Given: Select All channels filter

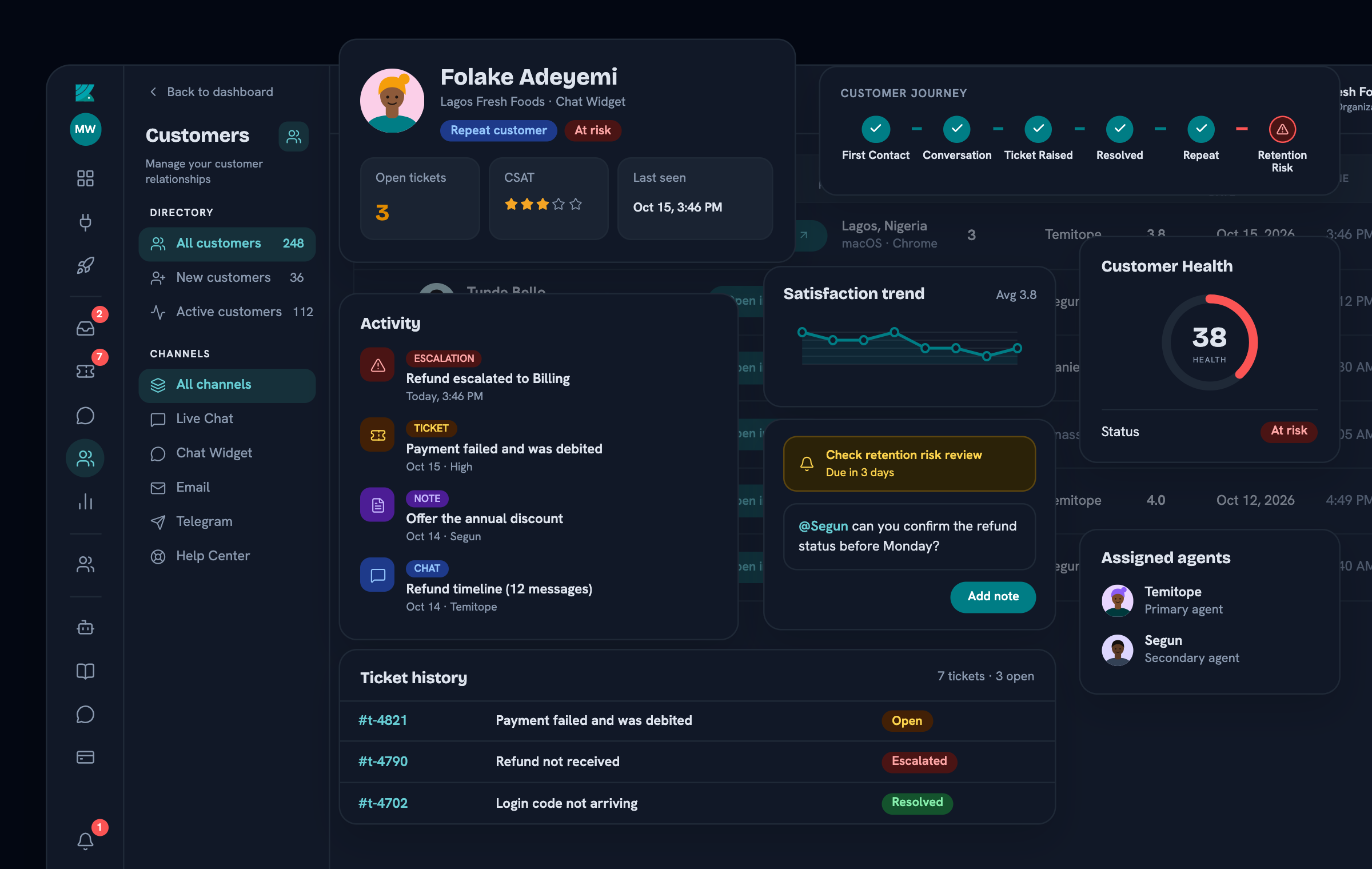Looking at the screenshot, I should pos(227,385).
